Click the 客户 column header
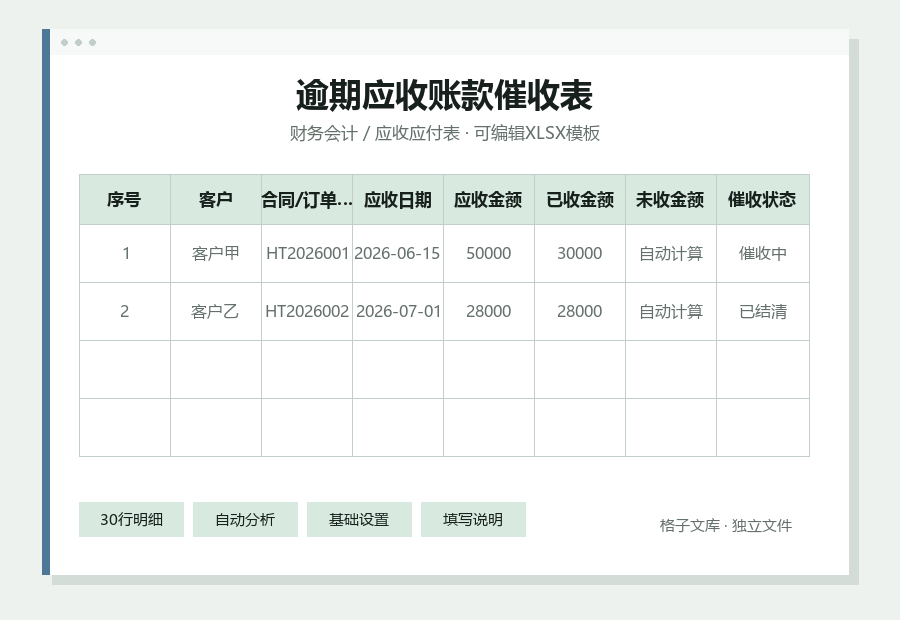This screenshot has width=900, height=620. point(216,200)
